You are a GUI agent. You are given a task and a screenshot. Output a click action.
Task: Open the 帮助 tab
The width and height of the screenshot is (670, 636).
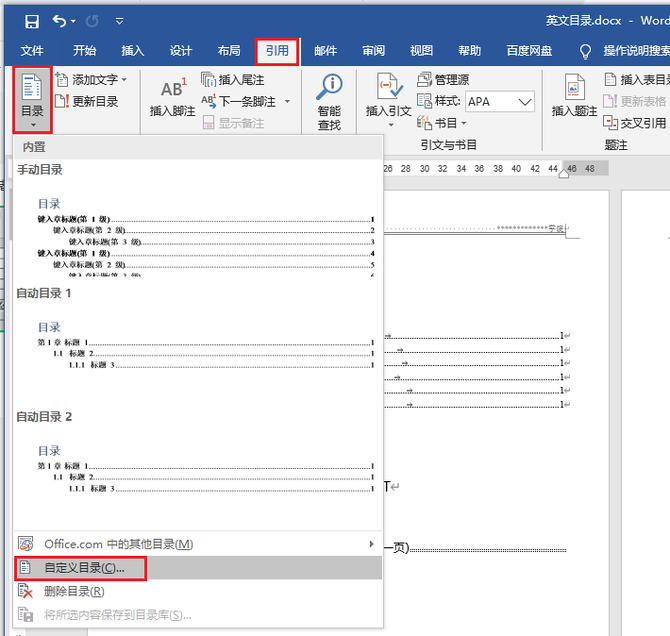470,51
